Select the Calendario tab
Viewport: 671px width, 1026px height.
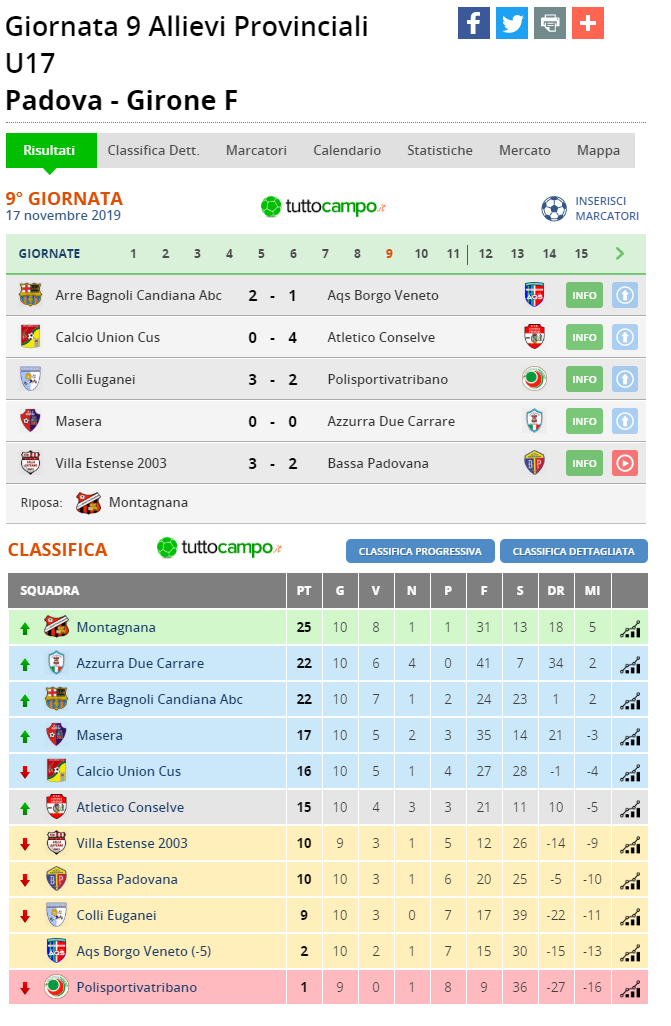[x=347, y=150]
